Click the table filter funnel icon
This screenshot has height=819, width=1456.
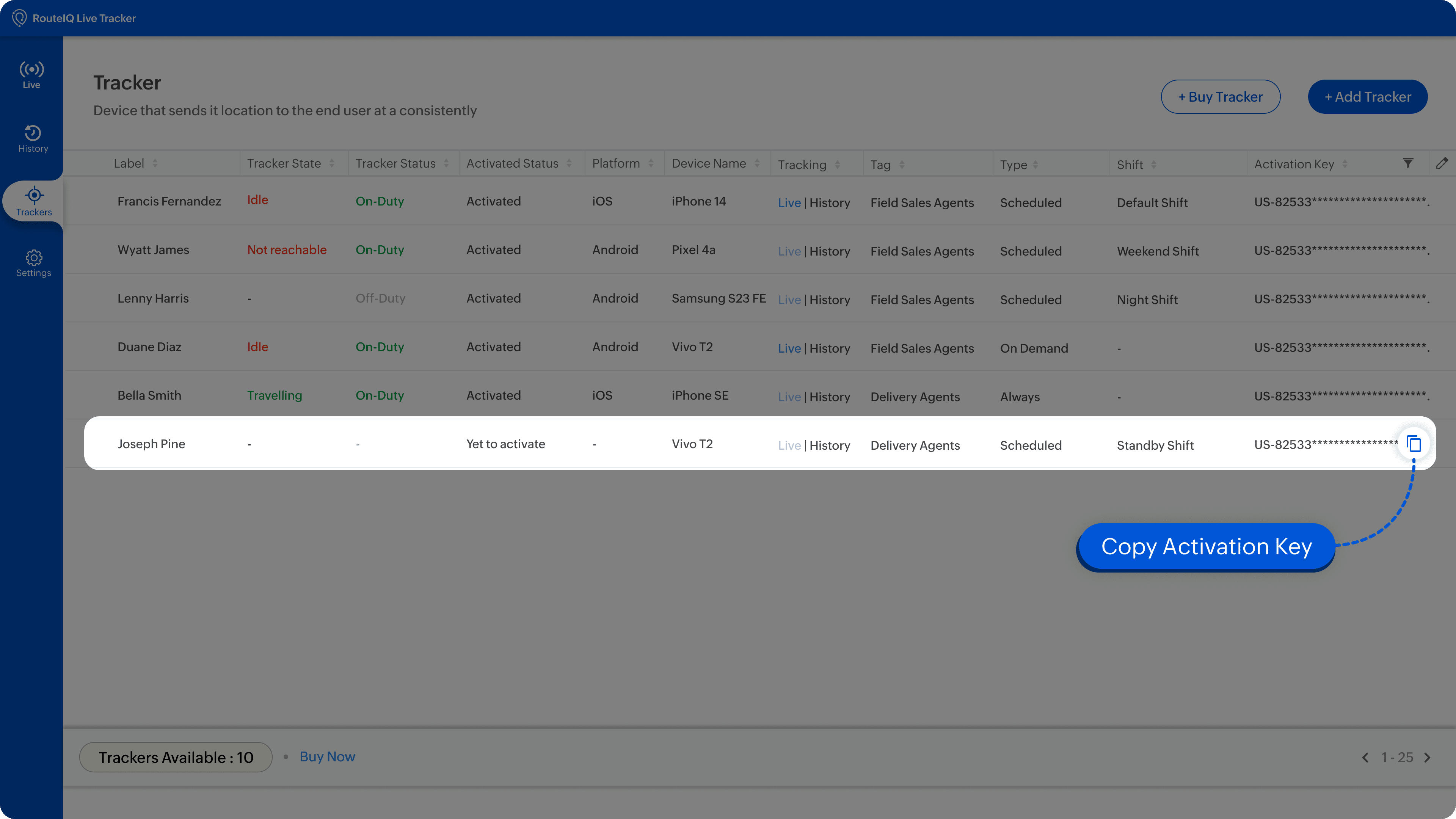(x=1408, y=163)
